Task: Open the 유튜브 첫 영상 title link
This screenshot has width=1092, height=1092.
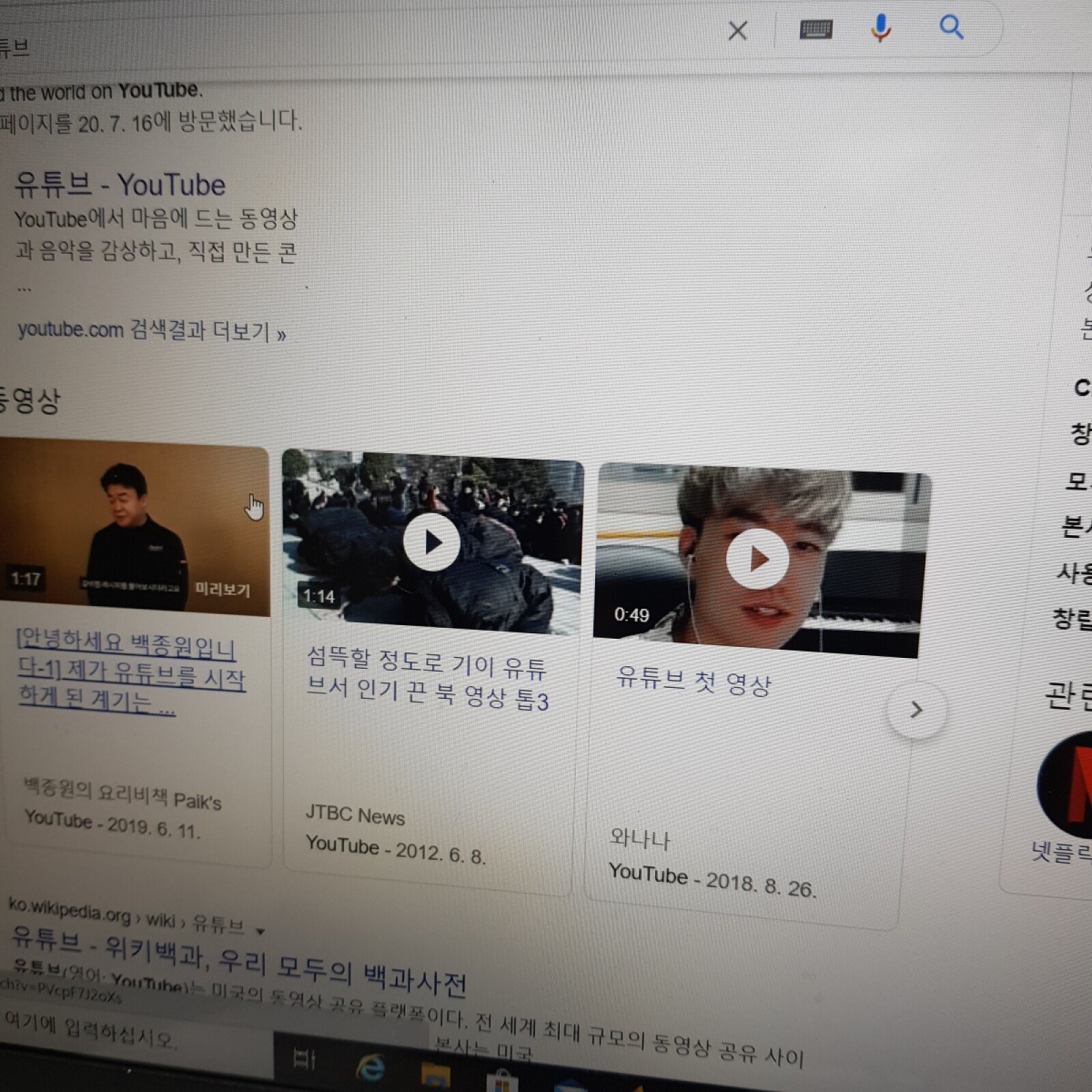Action: (693, 680)
